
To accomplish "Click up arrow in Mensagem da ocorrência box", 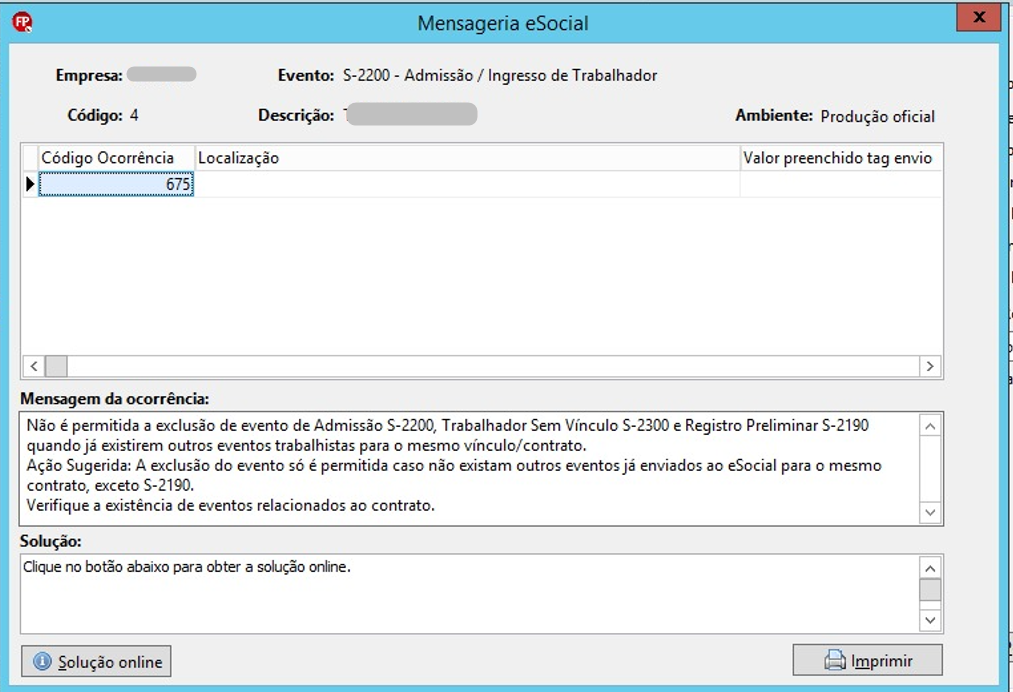I will click(x=930, y=426).
